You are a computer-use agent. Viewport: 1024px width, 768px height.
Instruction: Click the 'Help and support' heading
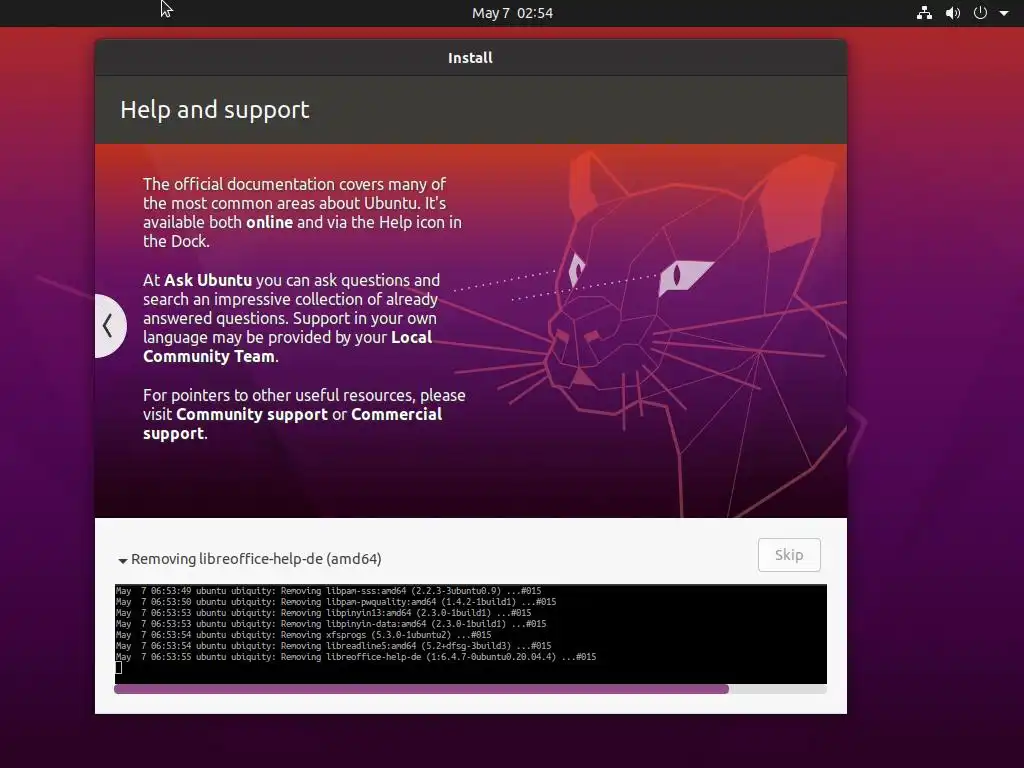[x=215, y=110]
